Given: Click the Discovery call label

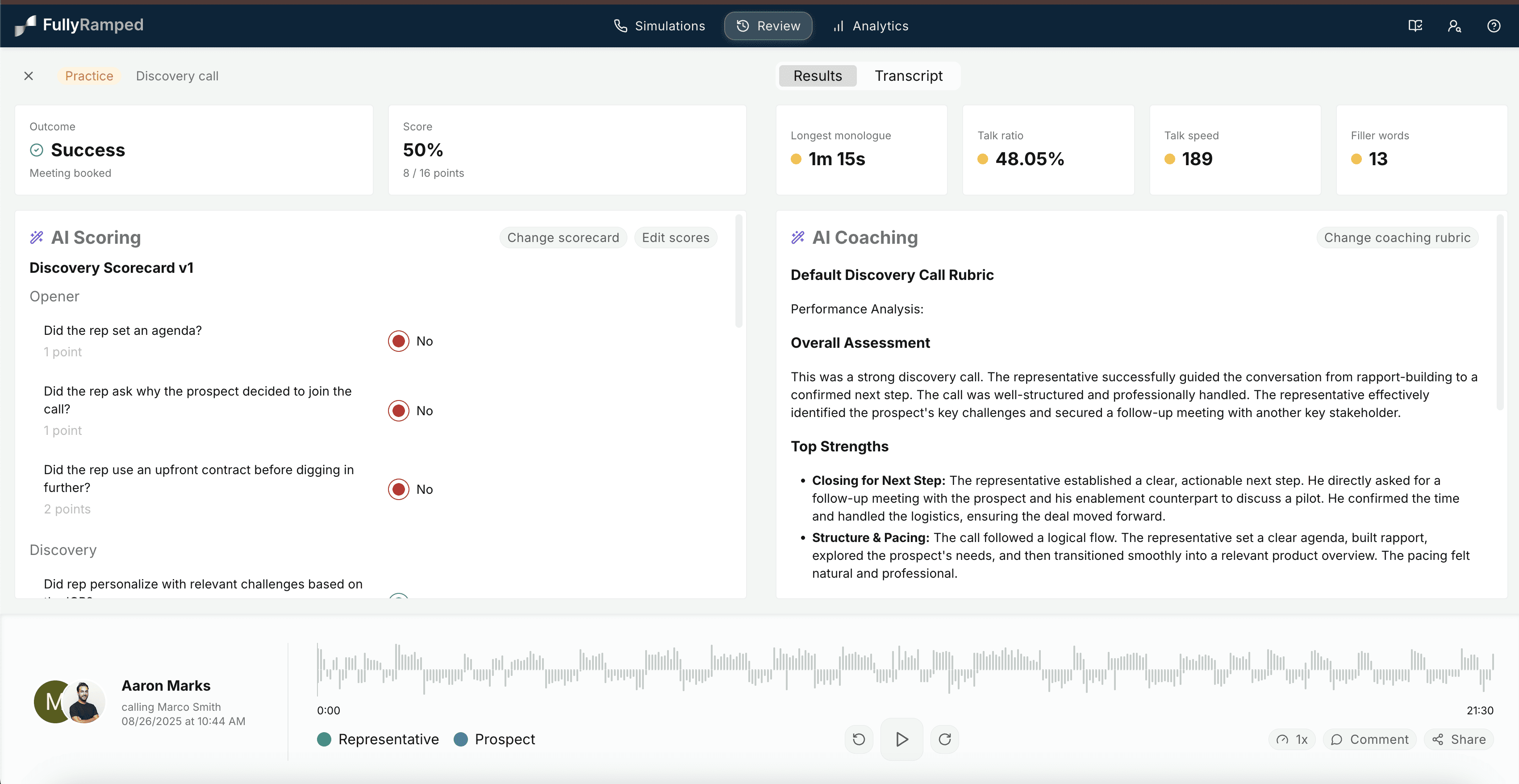Looking at the screenshot, I should click(177, 76).
